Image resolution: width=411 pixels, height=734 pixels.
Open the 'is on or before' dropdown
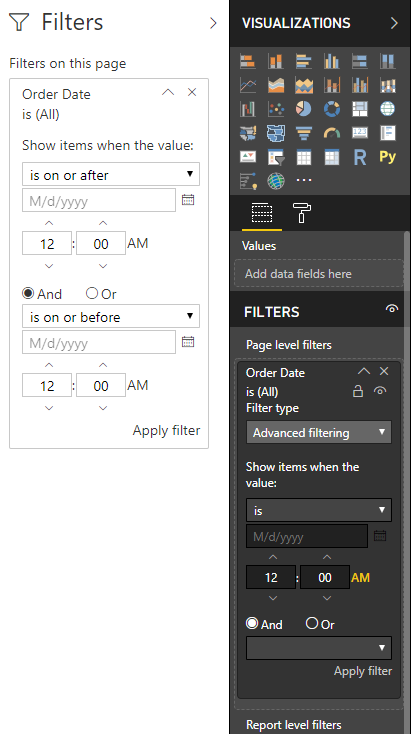pos(111,316)
